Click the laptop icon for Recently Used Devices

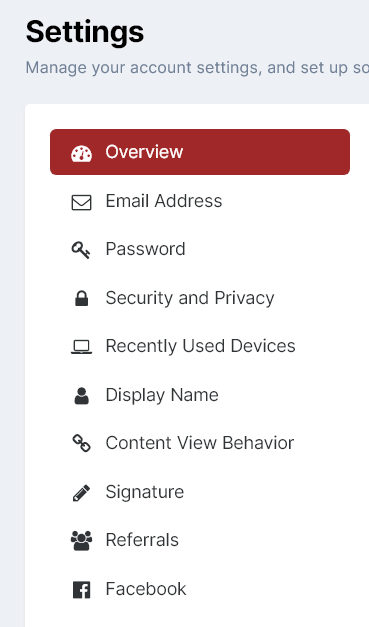coord(82,347)
